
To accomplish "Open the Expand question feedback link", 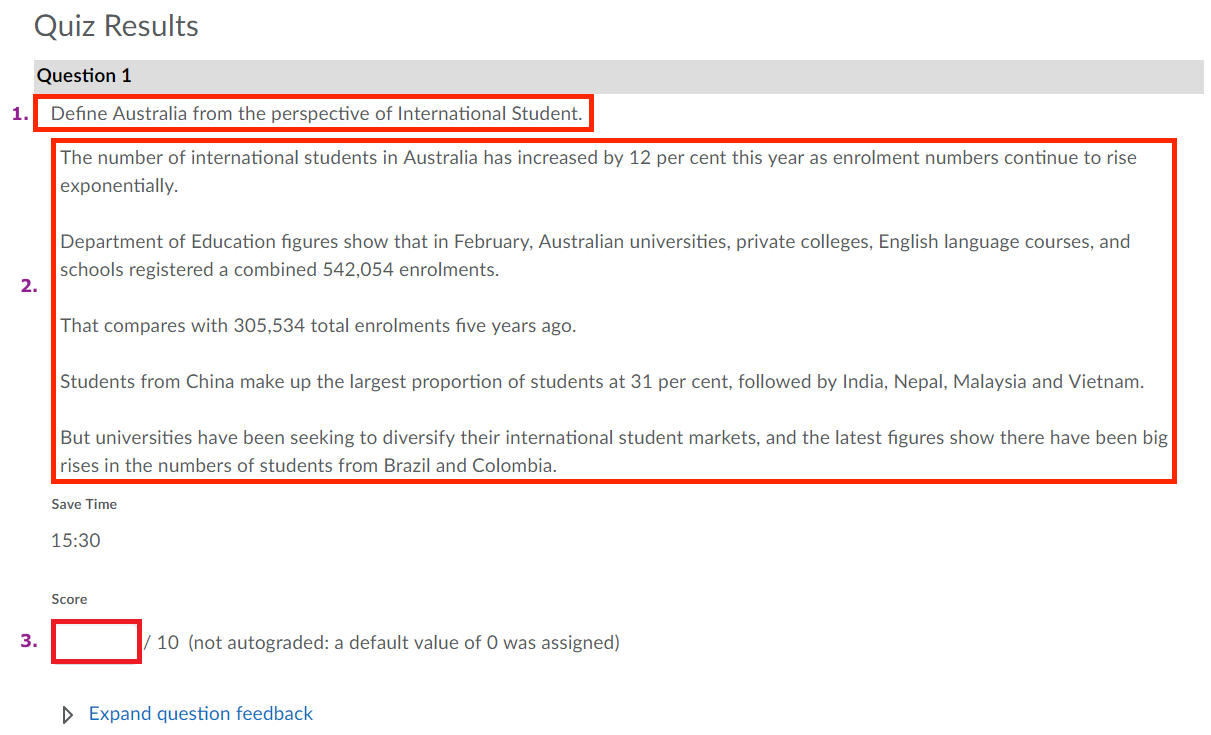I will [x=200, y=714].
